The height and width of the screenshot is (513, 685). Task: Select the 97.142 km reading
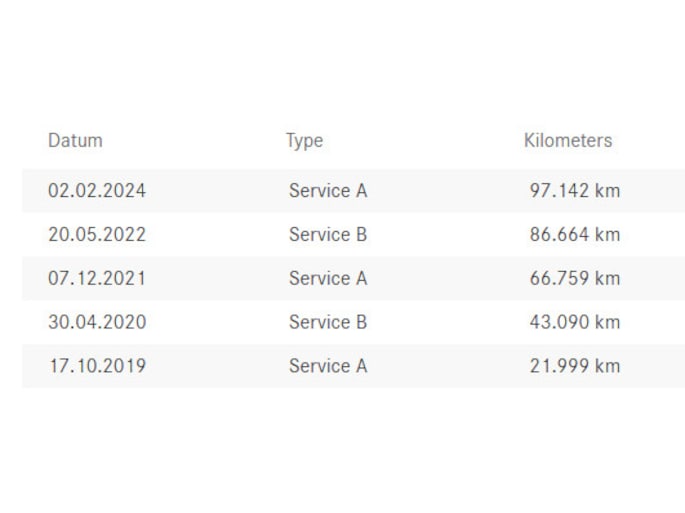(x=575, y=191)
